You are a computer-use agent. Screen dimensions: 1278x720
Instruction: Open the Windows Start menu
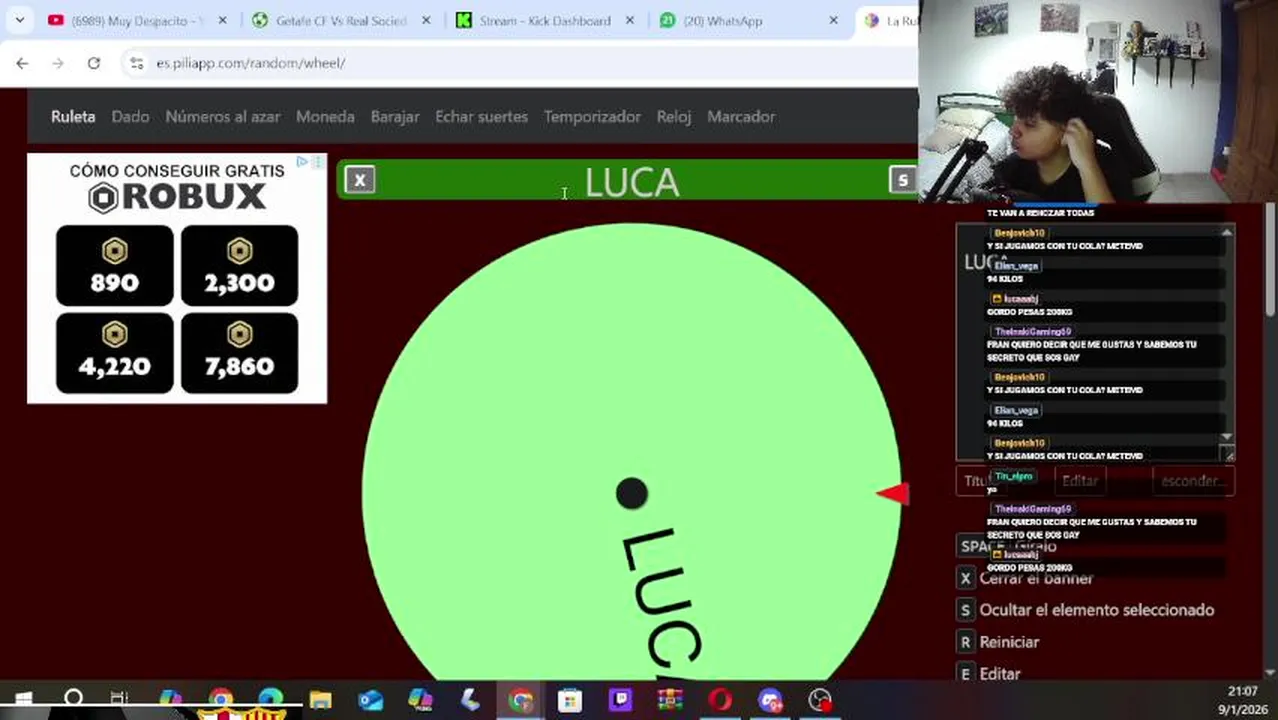[22, 700]
